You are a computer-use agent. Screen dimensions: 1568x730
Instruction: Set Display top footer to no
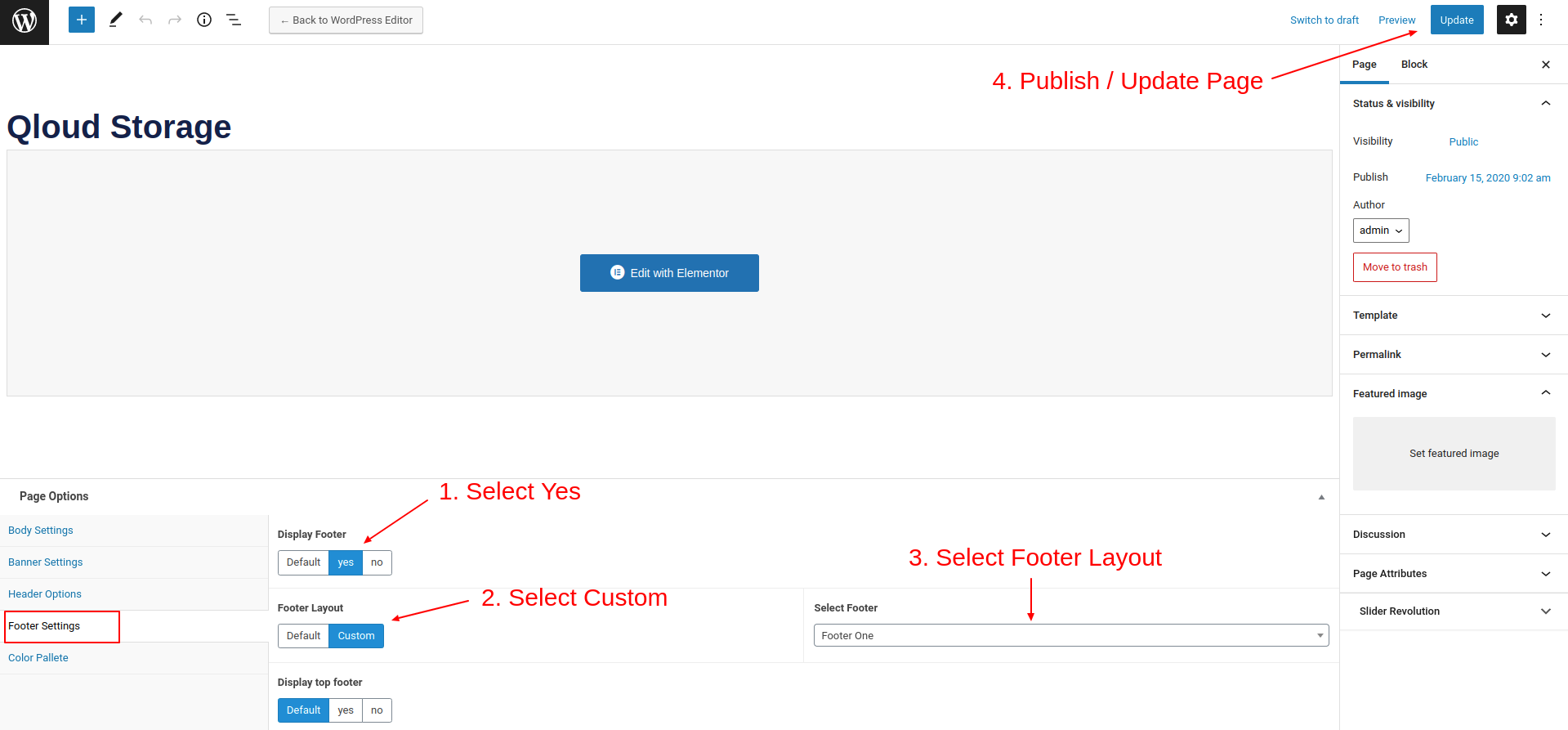[377, 710]
